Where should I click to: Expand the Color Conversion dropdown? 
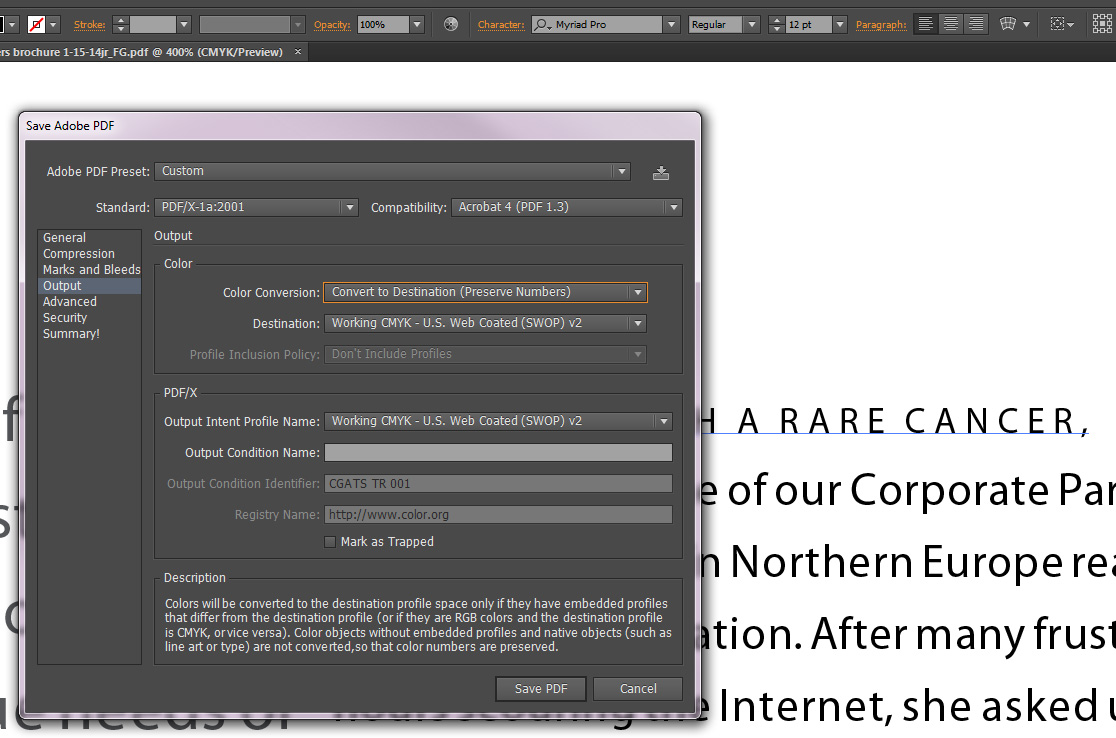coord(637,292)
